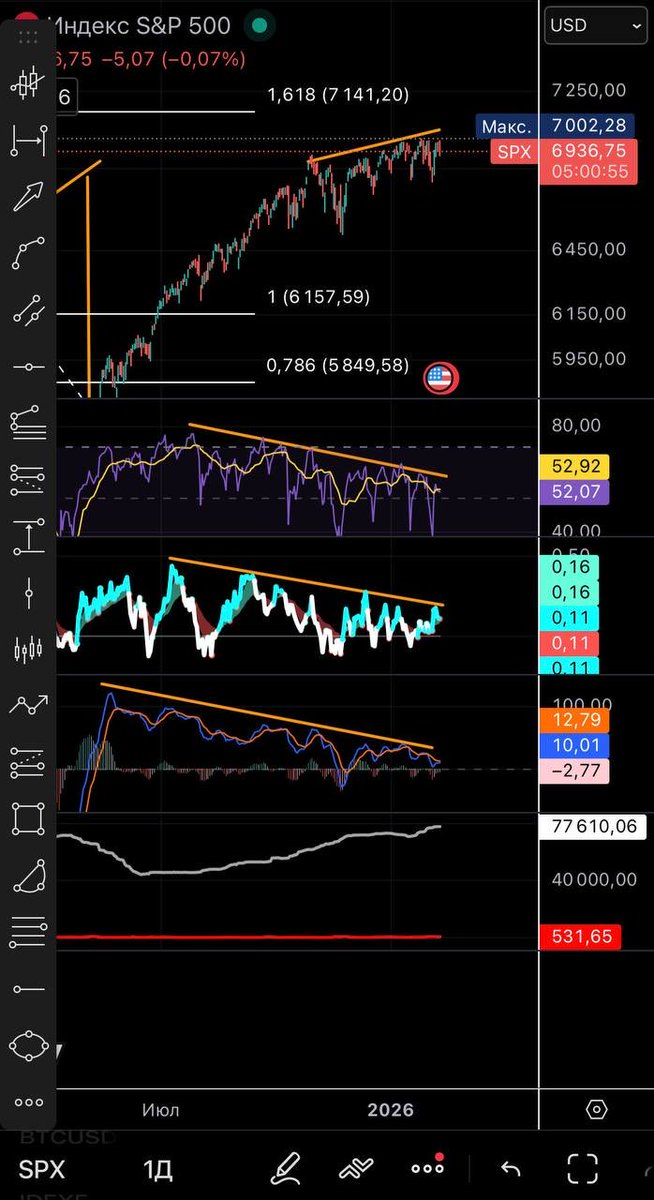This screenshot has width=654, height=1200.
Task: Tap the price change −5,07 (−0,07%) text
Action: click(x=172, y=59)
